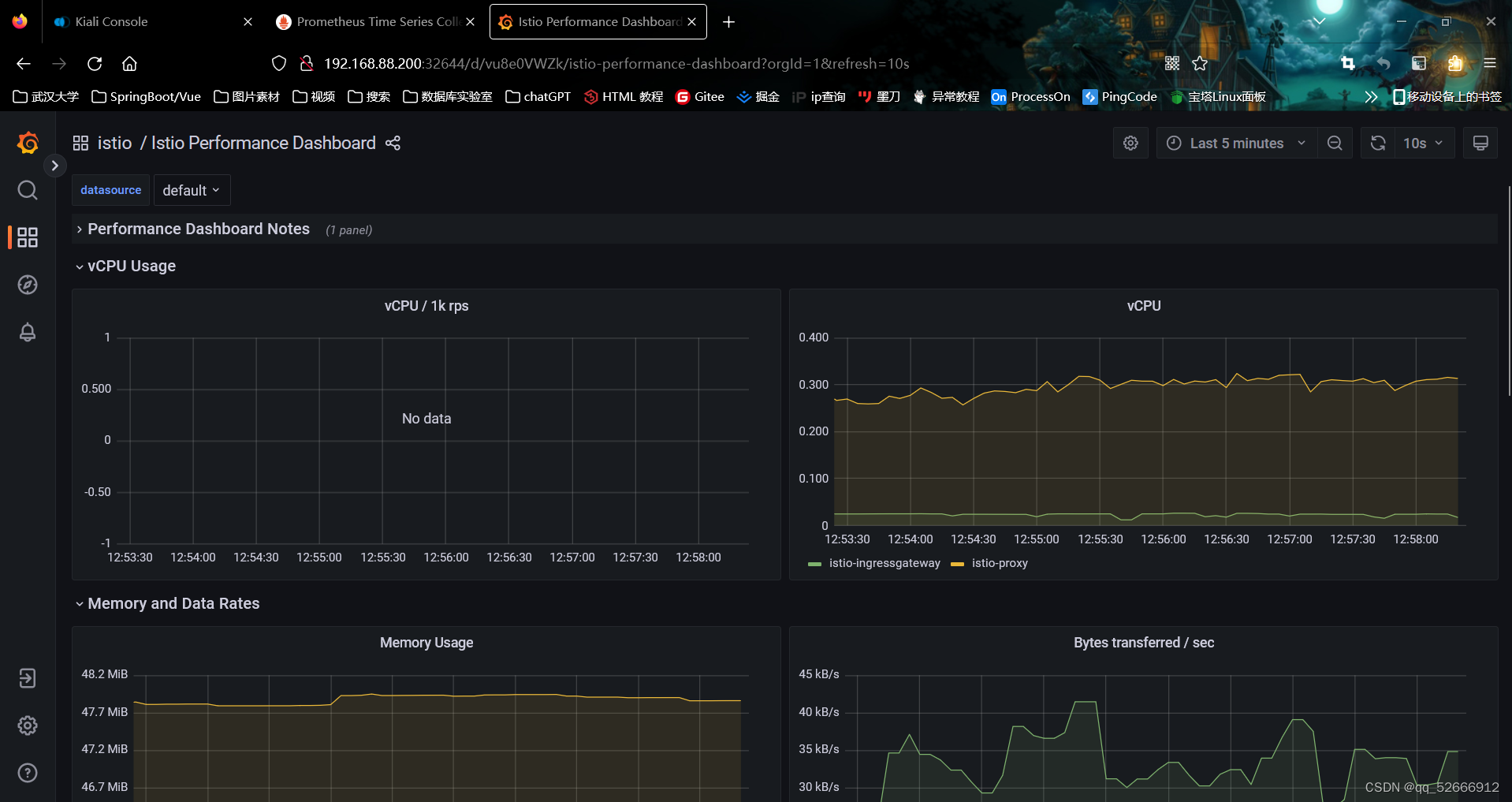Open the Bytes transferred / sec panel menu
The image size is (1512, 802).
coord(1144,642)
